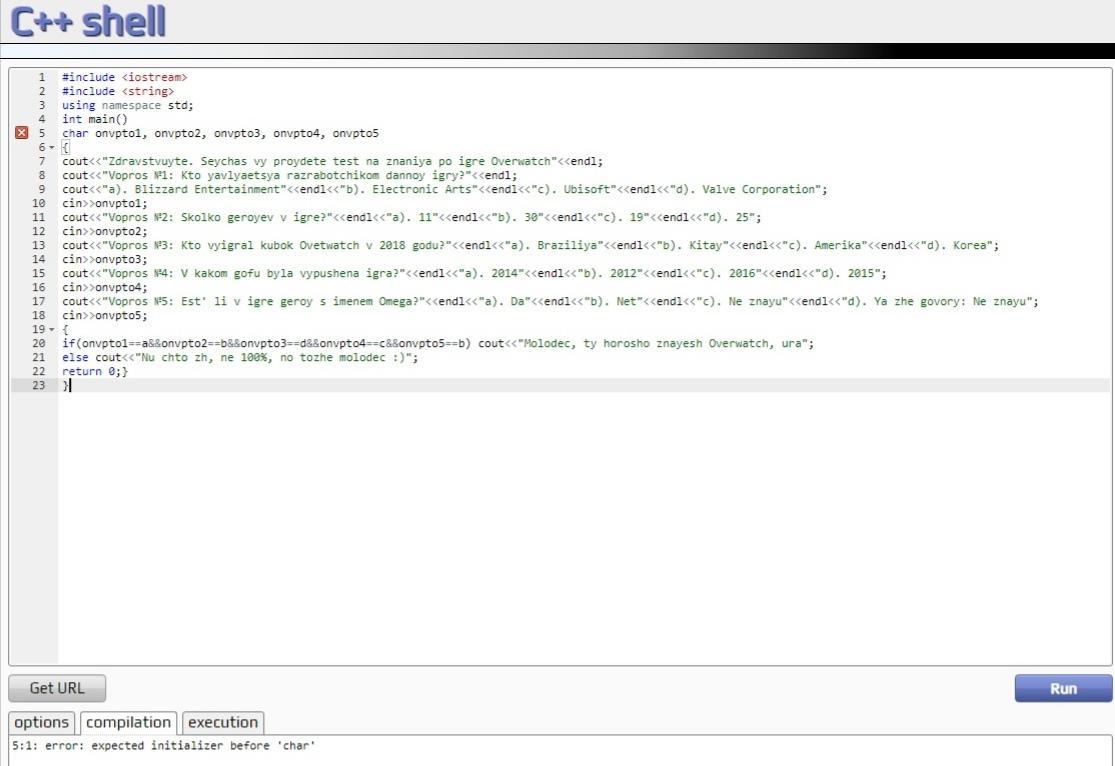Click the 'Vopros №3' cout line
Screen dimensions: 1115x766
[530, 245]
